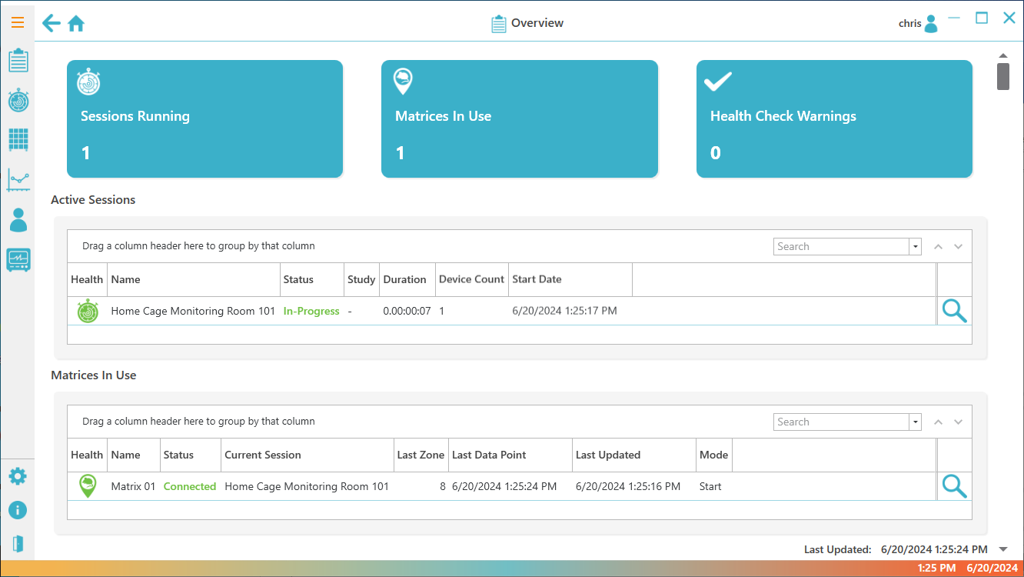Sort matrices by Last Updated column
This screenshot has width=1024, height=577.
click(x=634, y=455)
